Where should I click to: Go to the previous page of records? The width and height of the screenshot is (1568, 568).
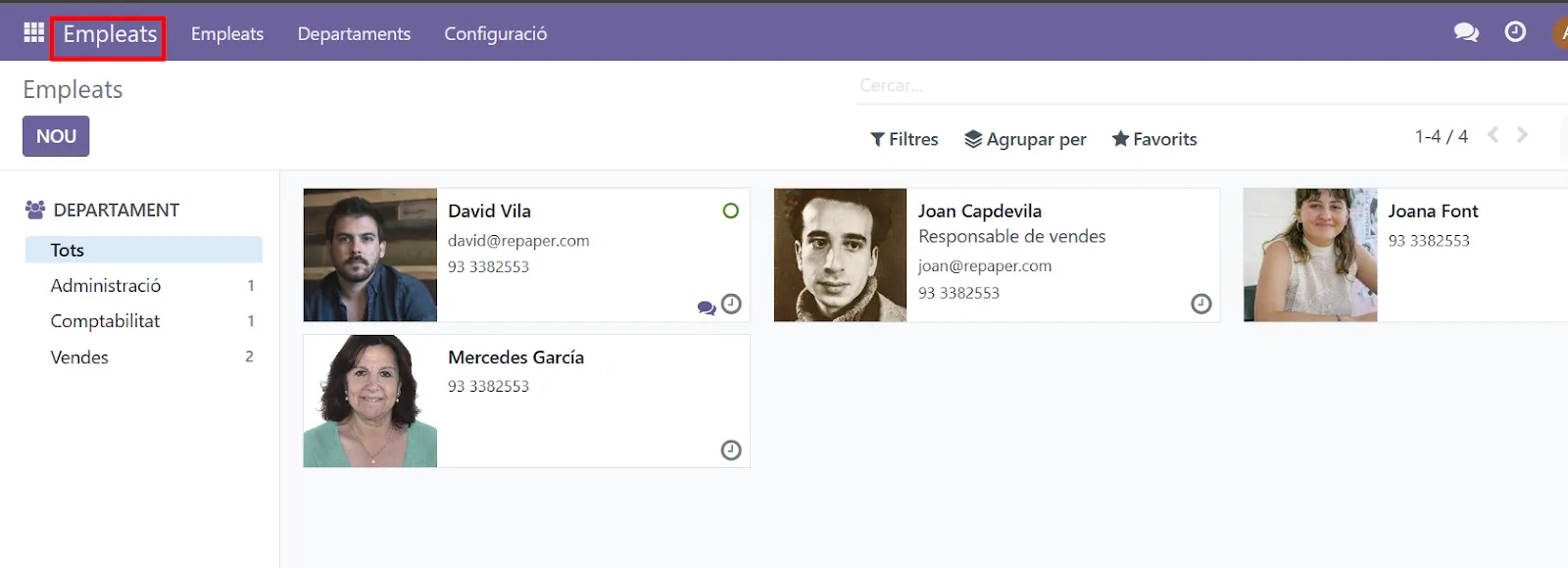tap(1493, 135)
